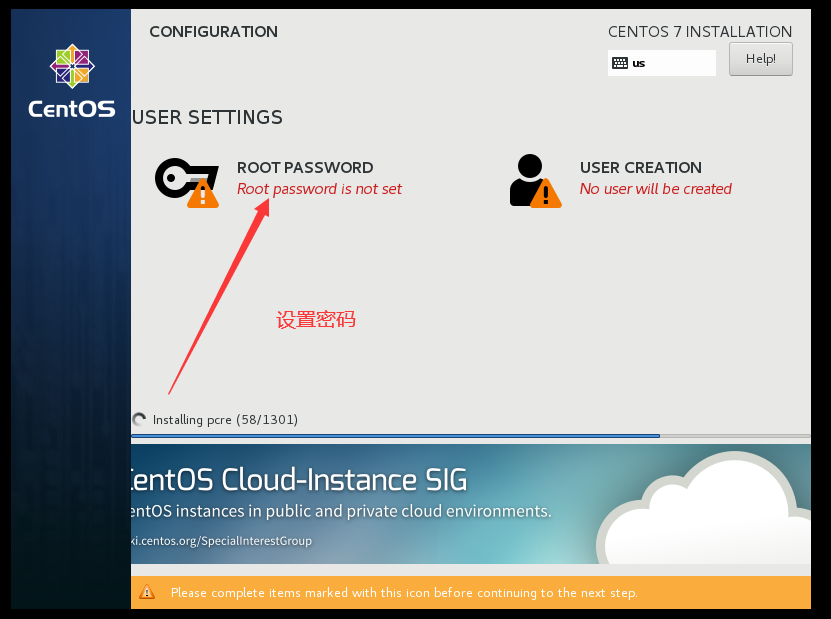Click the CentOS wordmark in sidebar
831x619 pixels.
click(72, 109)
